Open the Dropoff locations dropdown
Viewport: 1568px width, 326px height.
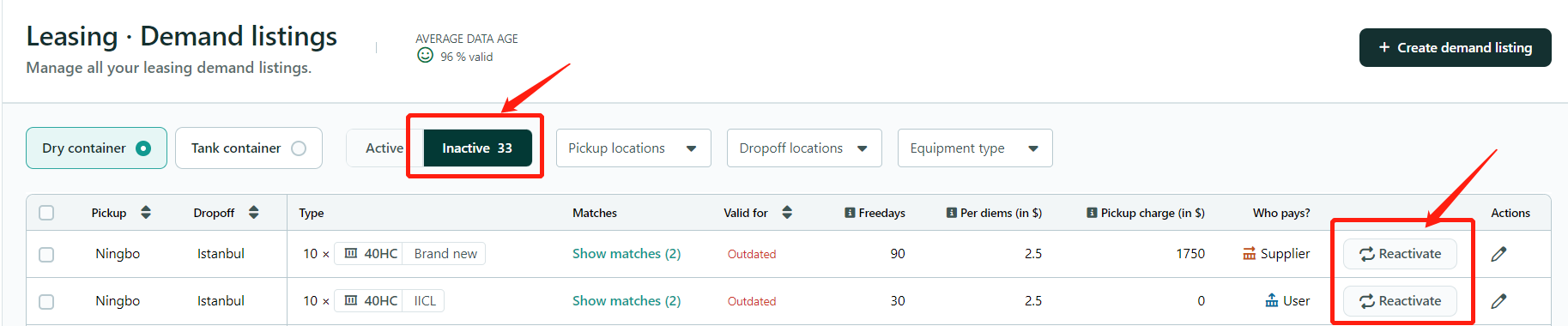[804, 148]
